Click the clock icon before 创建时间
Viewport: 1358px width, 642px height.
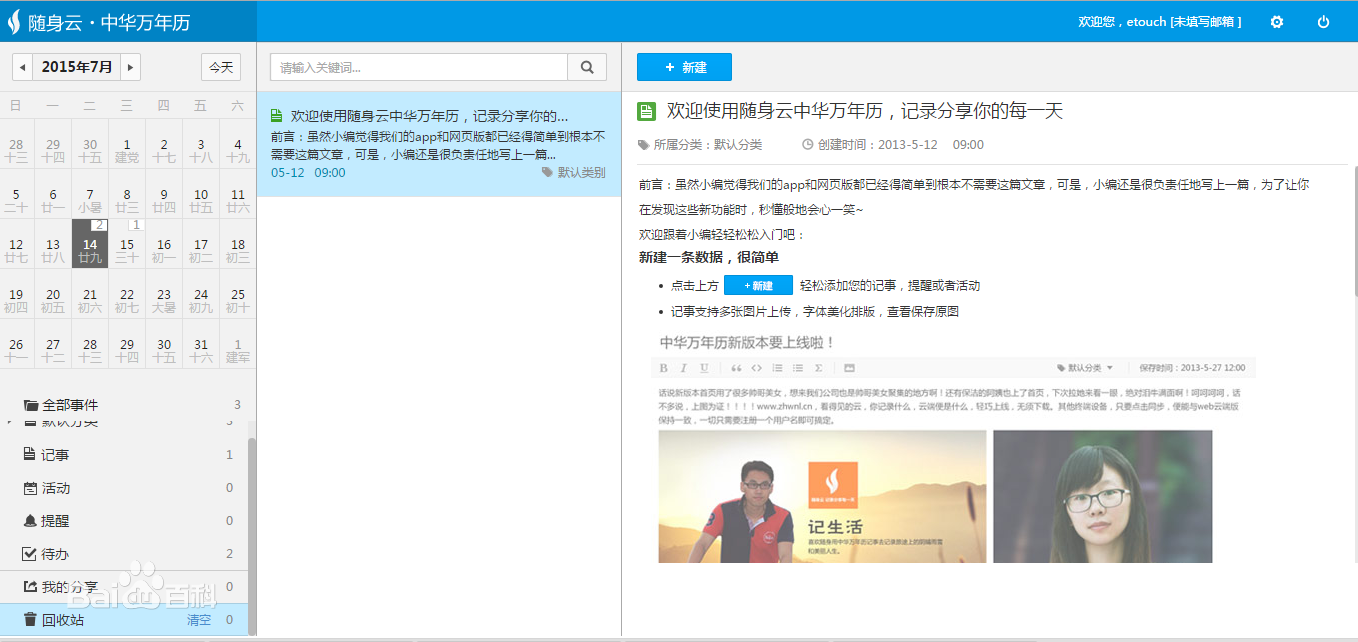[807, 145]
